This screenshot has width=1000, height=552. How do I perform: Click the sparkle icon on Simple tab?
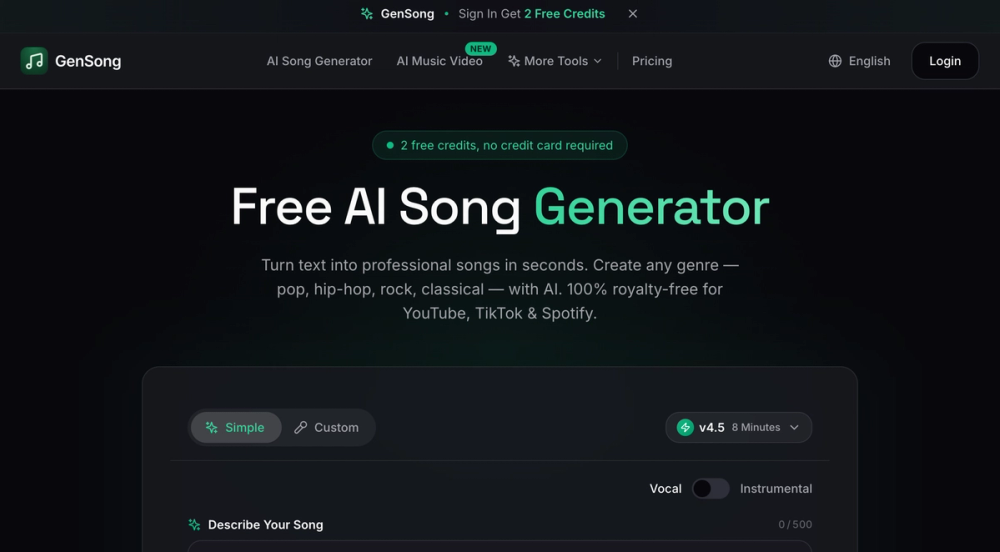click(211, 428)
